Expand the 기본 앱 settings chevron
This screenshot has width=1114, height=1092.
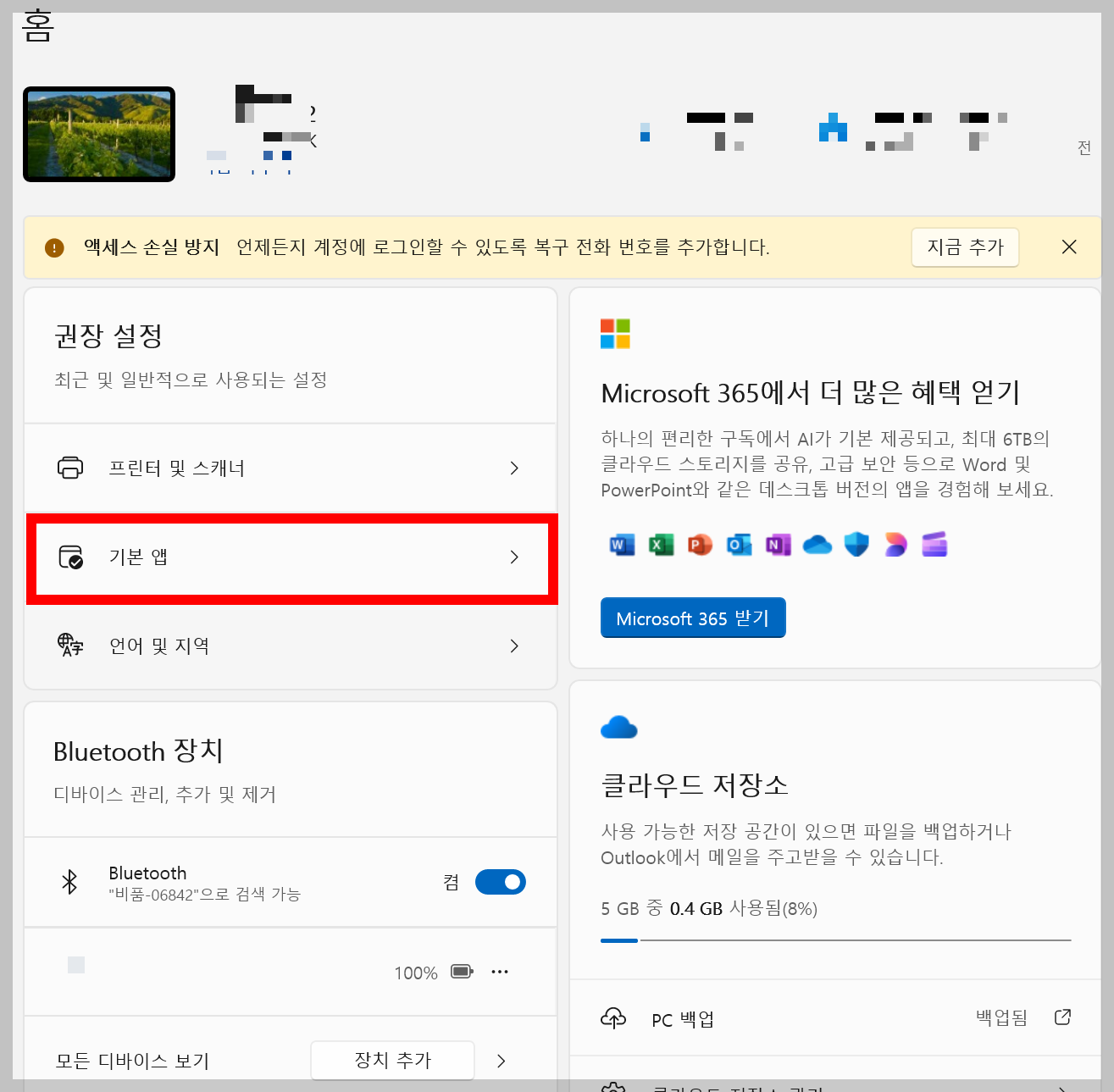[514, 558]
